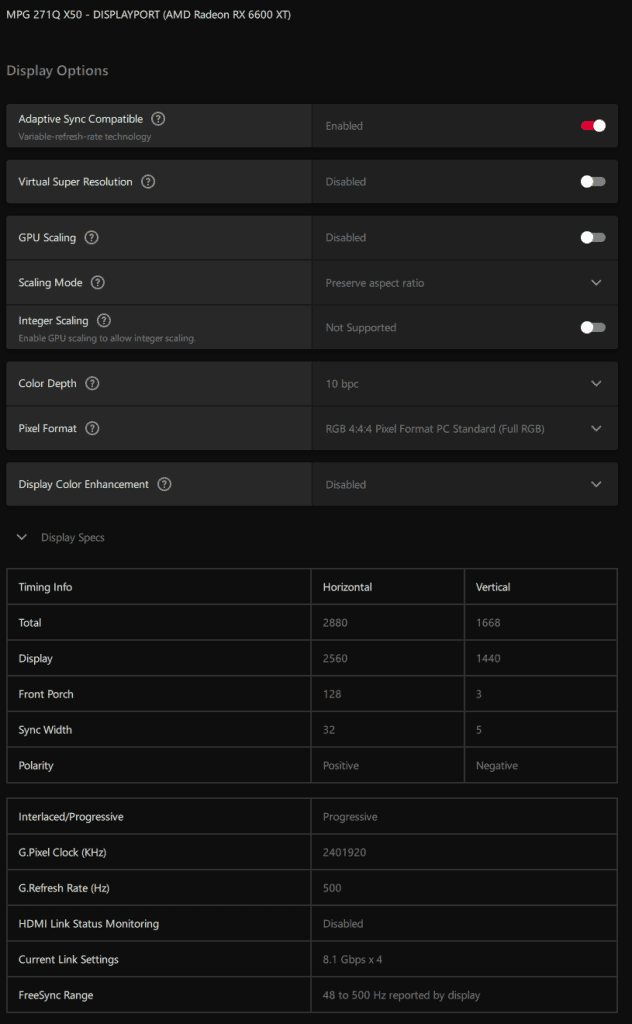
Task: Collapse the Display Specs section
Action: click(21, 537)
